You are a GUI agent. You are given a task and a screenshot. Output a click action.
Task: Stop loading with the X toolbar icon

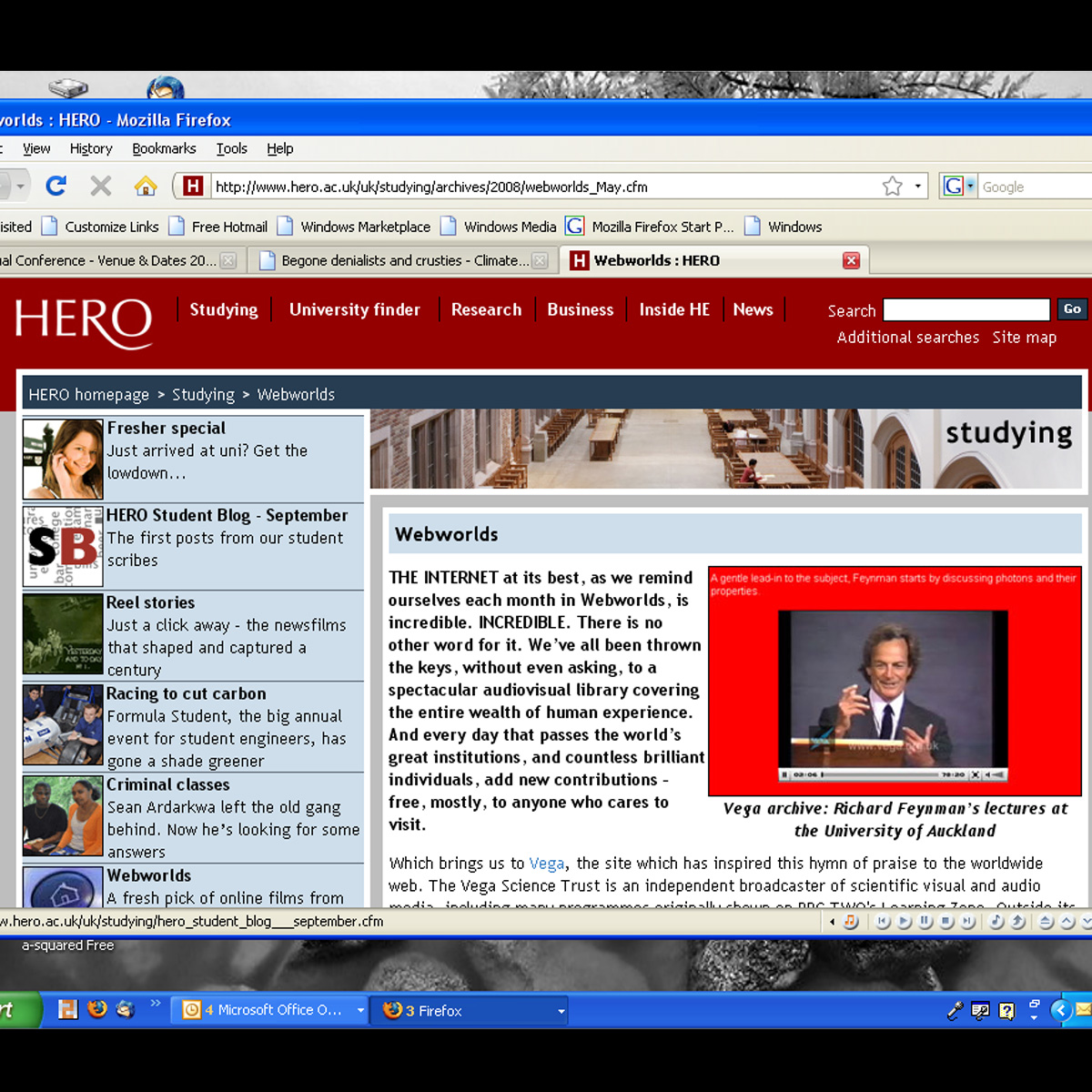101,187
